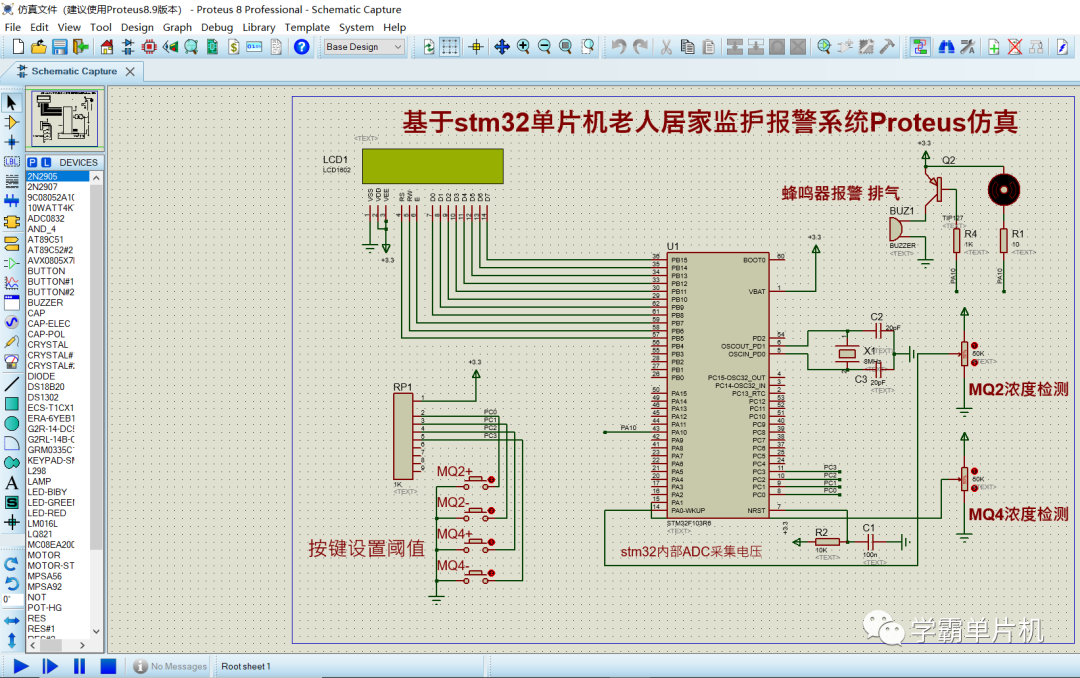
Task: Open the Library menu
Action: (259, 27)
